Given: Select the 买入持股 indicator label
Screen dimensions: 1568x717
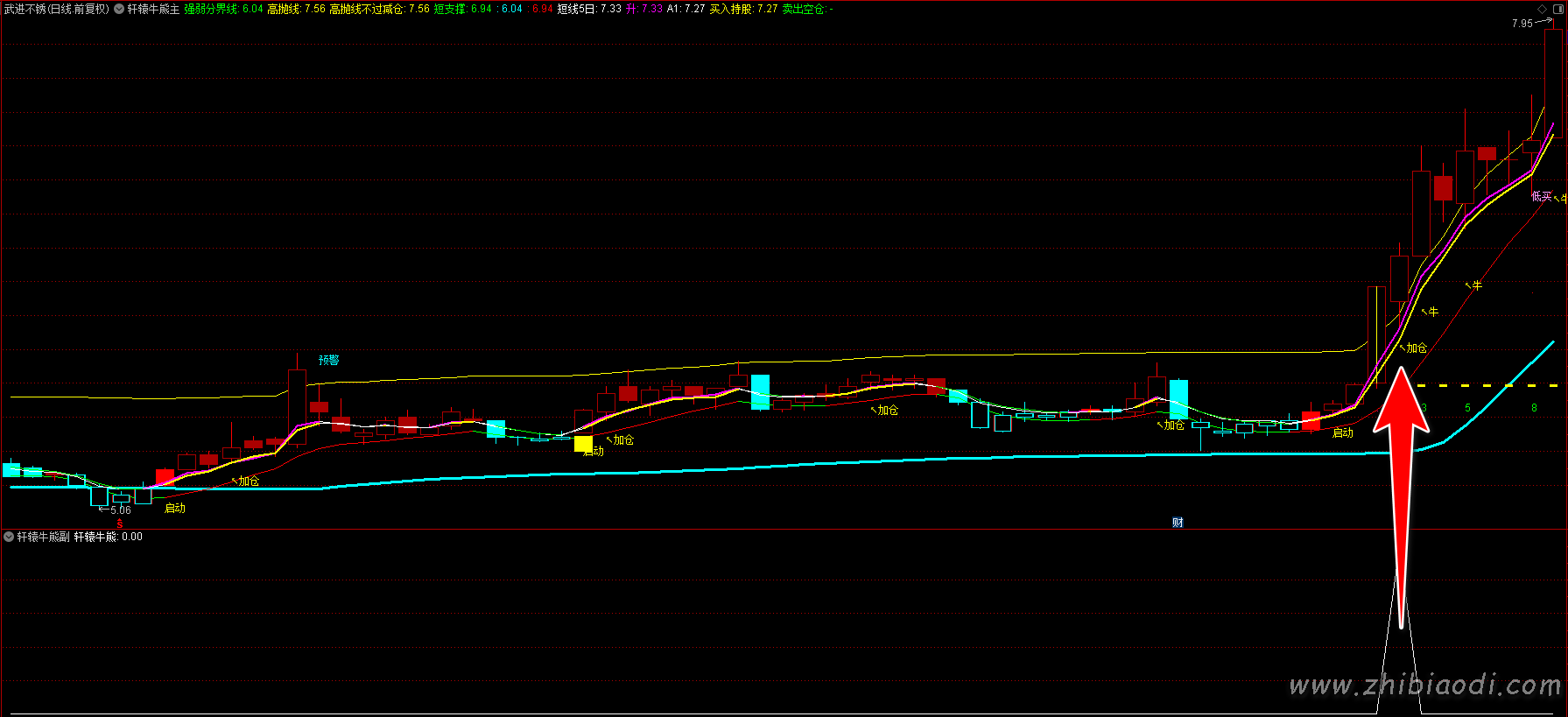Looking at the screenshot, I should pyautogui.click(x=731, y=9).
